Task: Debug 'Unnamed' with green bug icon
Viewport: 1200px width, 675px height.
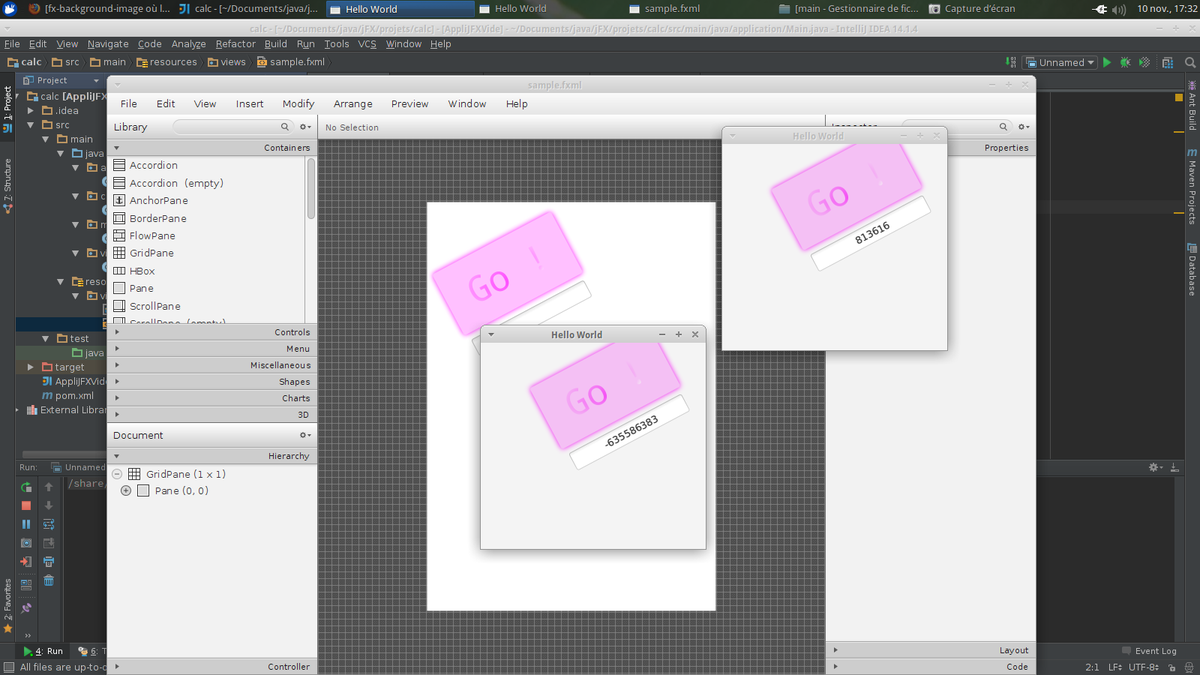Action: tap(1125, 62)
